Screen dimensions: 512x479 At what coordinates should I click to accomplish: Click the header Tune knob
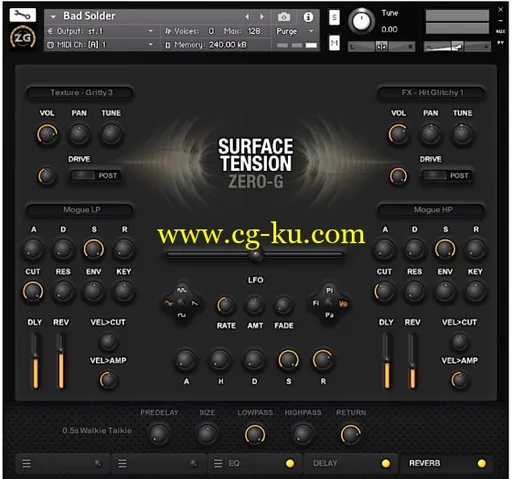pyautogui.click(x=361, y=21)
